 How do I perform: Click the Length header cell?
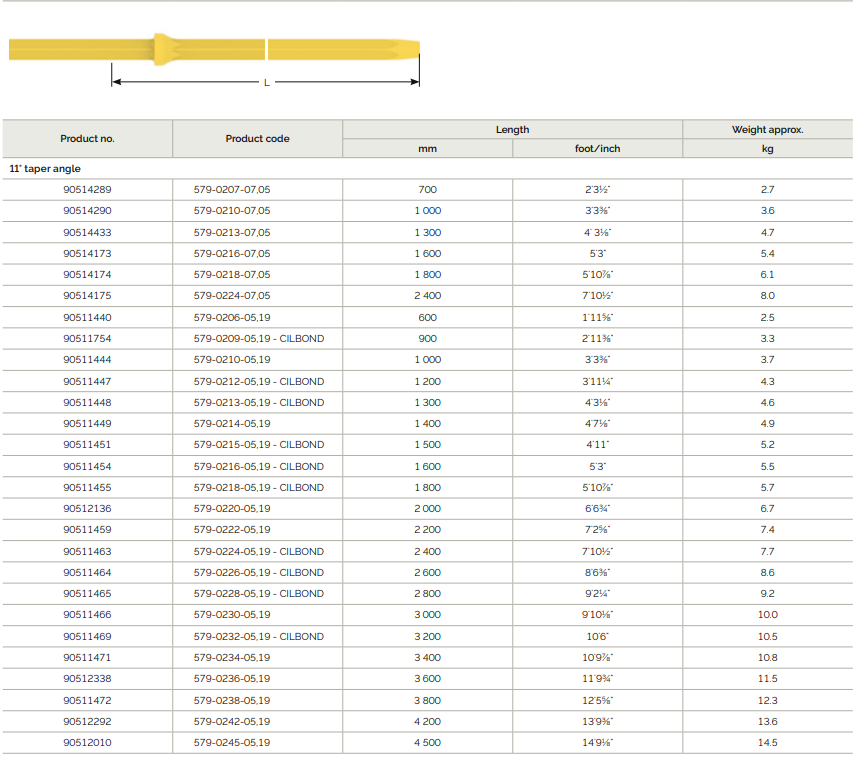pyautogui.click(x=513, y=130)
